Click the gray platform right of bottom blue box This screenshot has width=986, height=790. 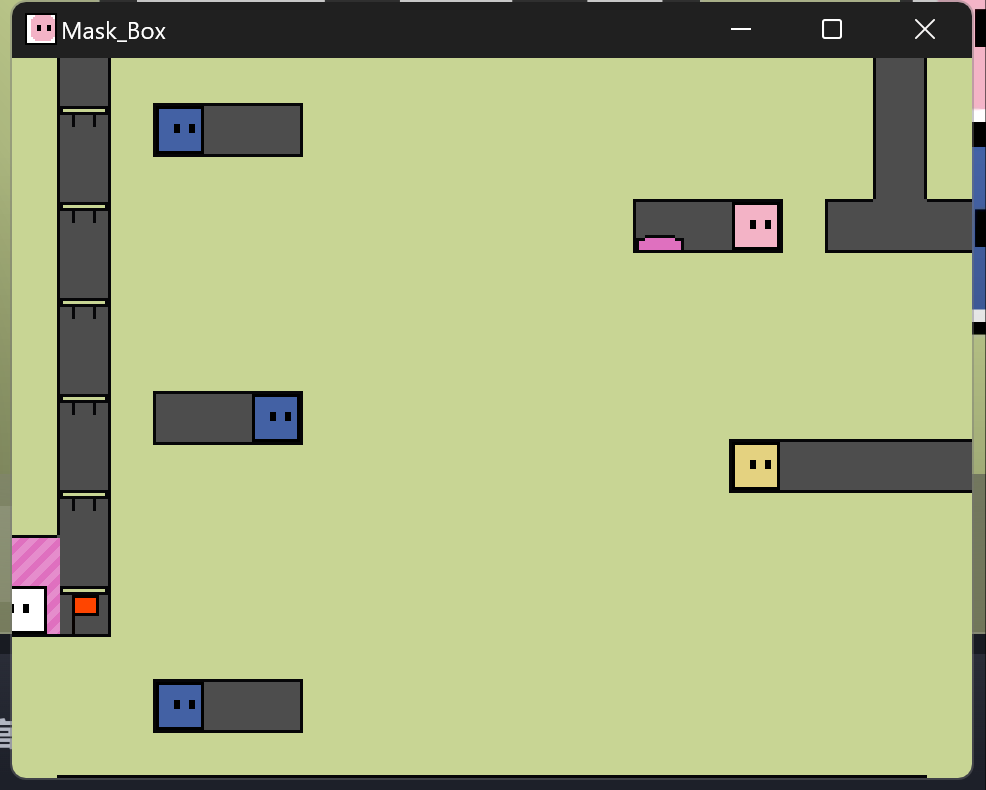252,706
